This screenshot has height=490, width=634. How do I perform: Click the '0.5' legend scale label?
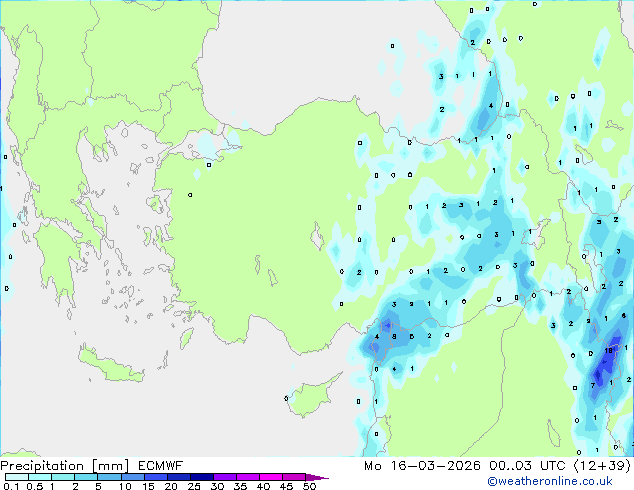[34, 486]
